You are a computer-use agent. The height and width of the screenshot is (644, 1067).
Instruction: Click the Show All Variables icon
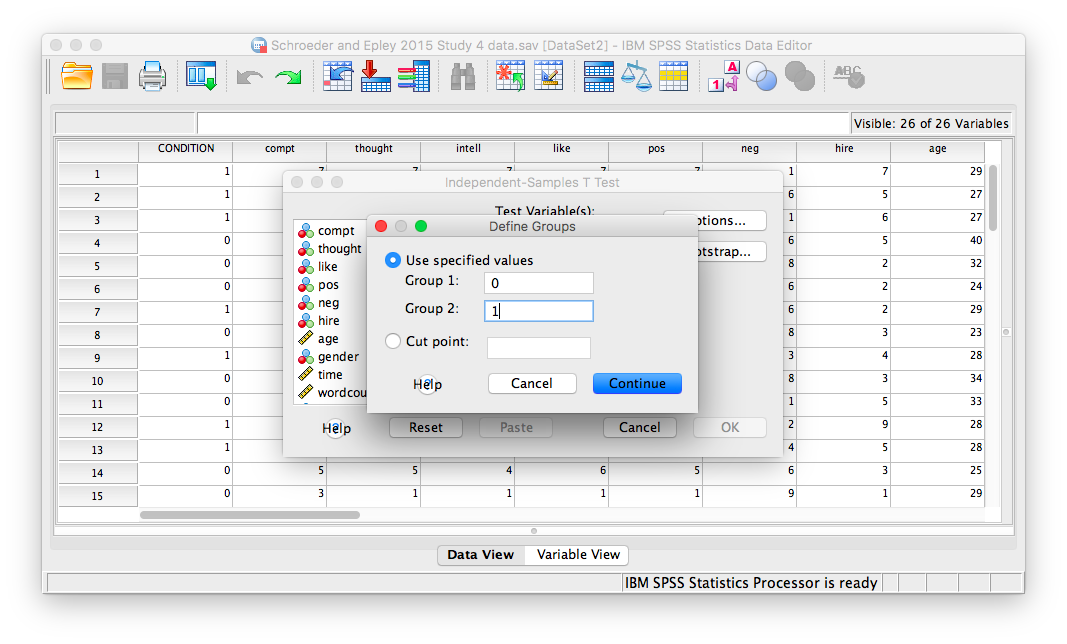800,76
